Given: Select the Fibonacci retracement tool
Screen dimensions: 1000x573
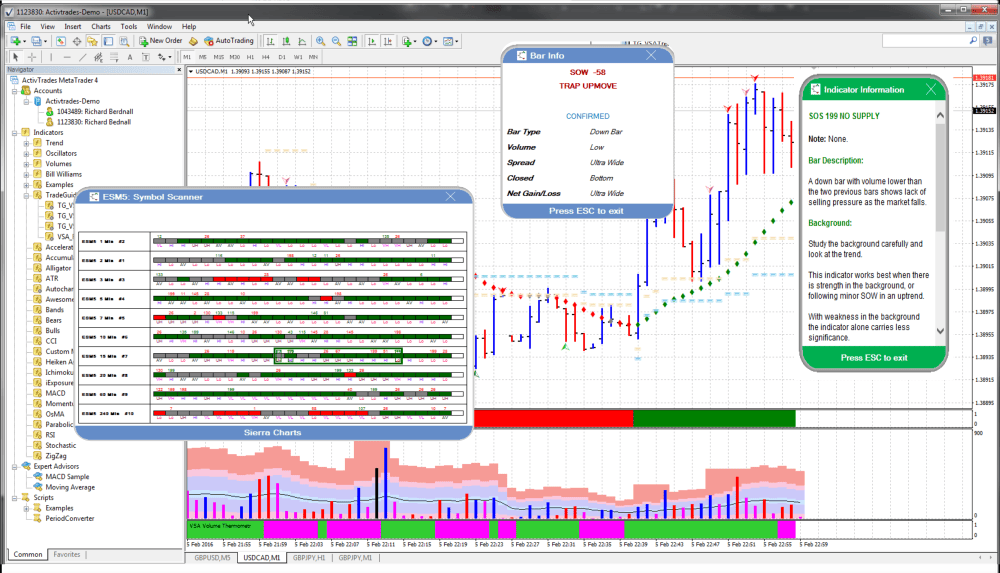Looking at the screenshot, I should pyautogui.click(x=114, y=57).
